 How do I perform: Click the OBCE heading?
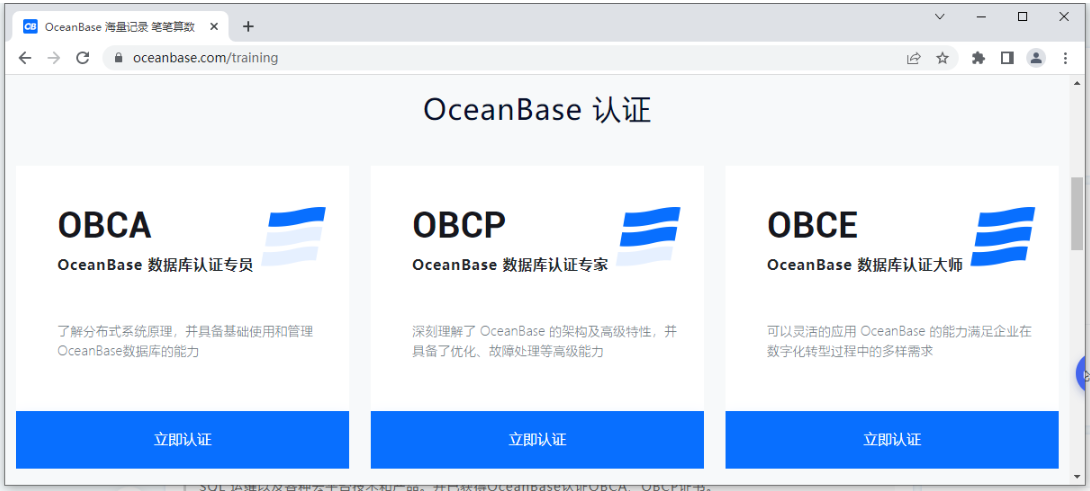[813, 225]
